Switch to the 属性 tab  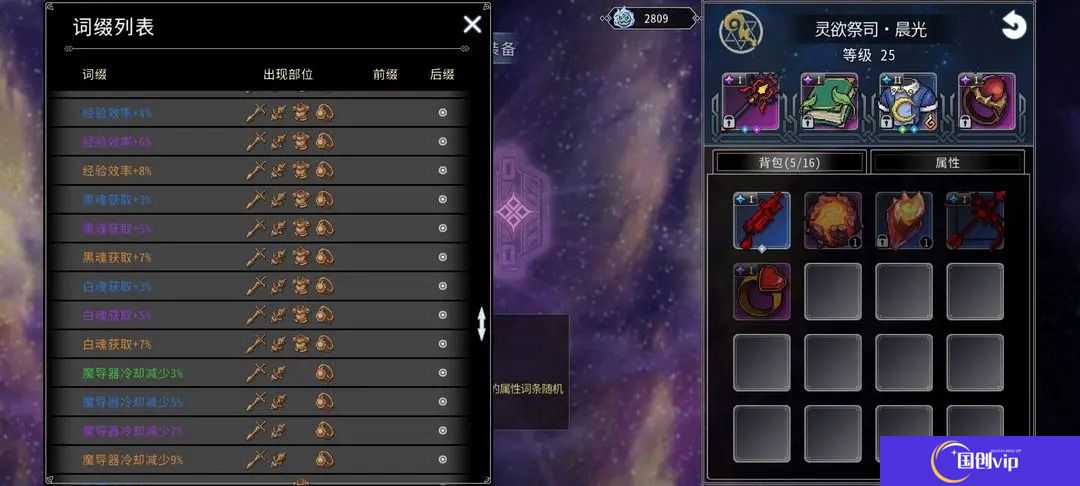[947, 162]
